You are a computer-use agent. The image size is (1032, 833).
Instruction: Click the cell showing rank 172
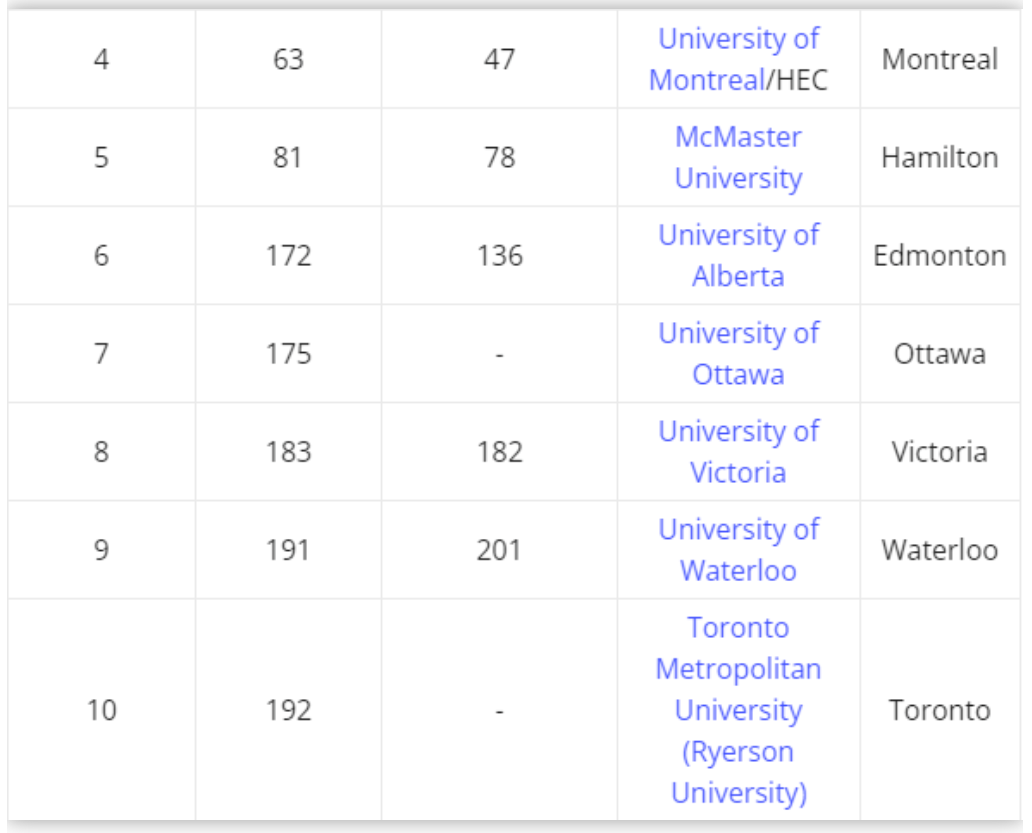[x=288, y=256]
